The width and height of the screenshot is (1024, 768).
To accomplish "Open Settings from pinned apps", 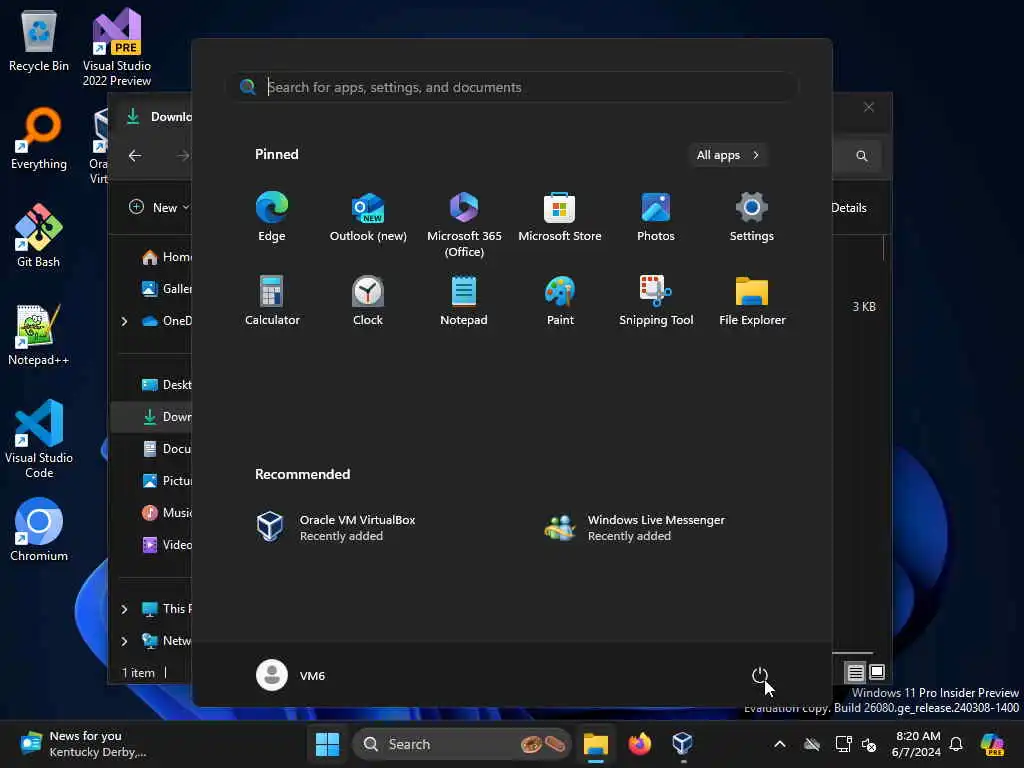I will 752,217.
